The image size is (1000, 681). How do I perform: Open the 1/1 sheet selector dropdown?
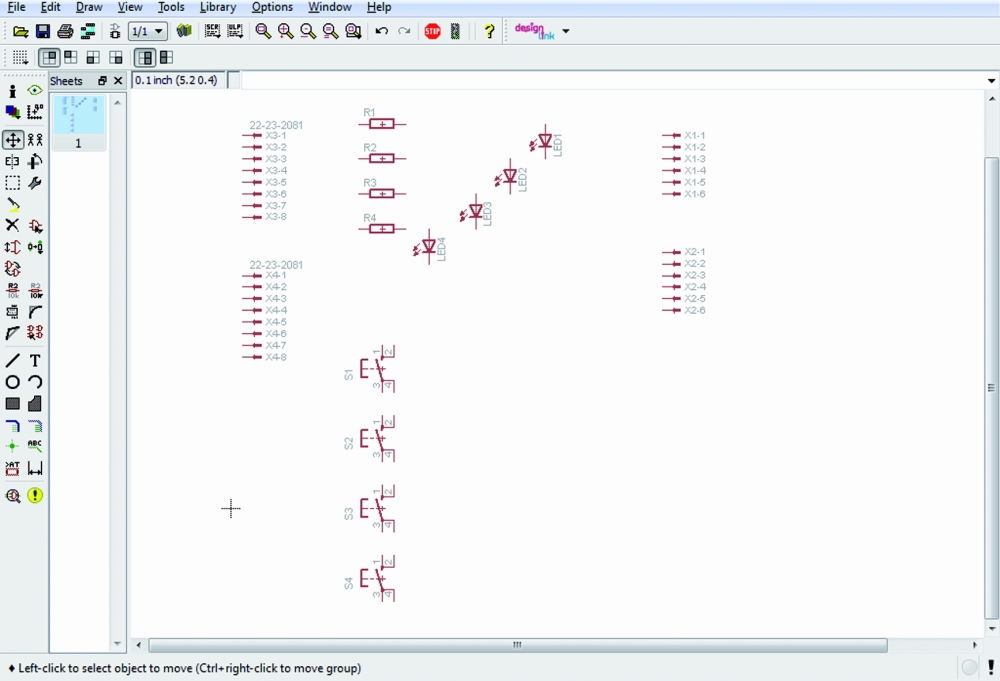(x=158, y=32)
